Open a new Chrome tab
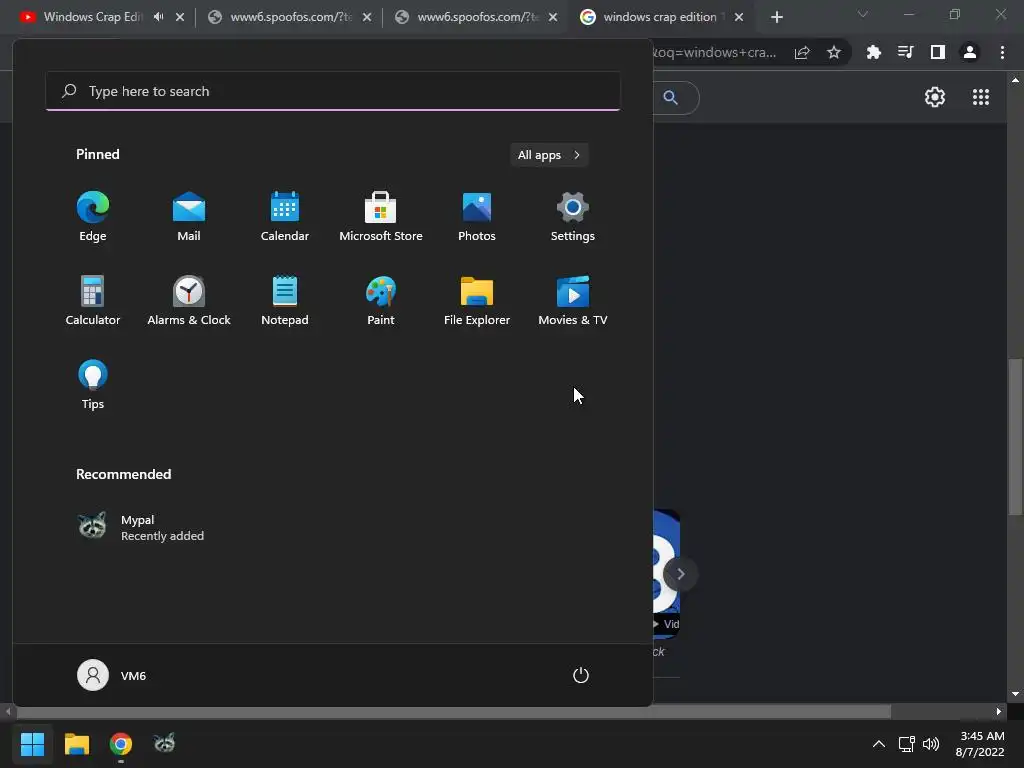1024x768 pixels. (x=776, y=17)
